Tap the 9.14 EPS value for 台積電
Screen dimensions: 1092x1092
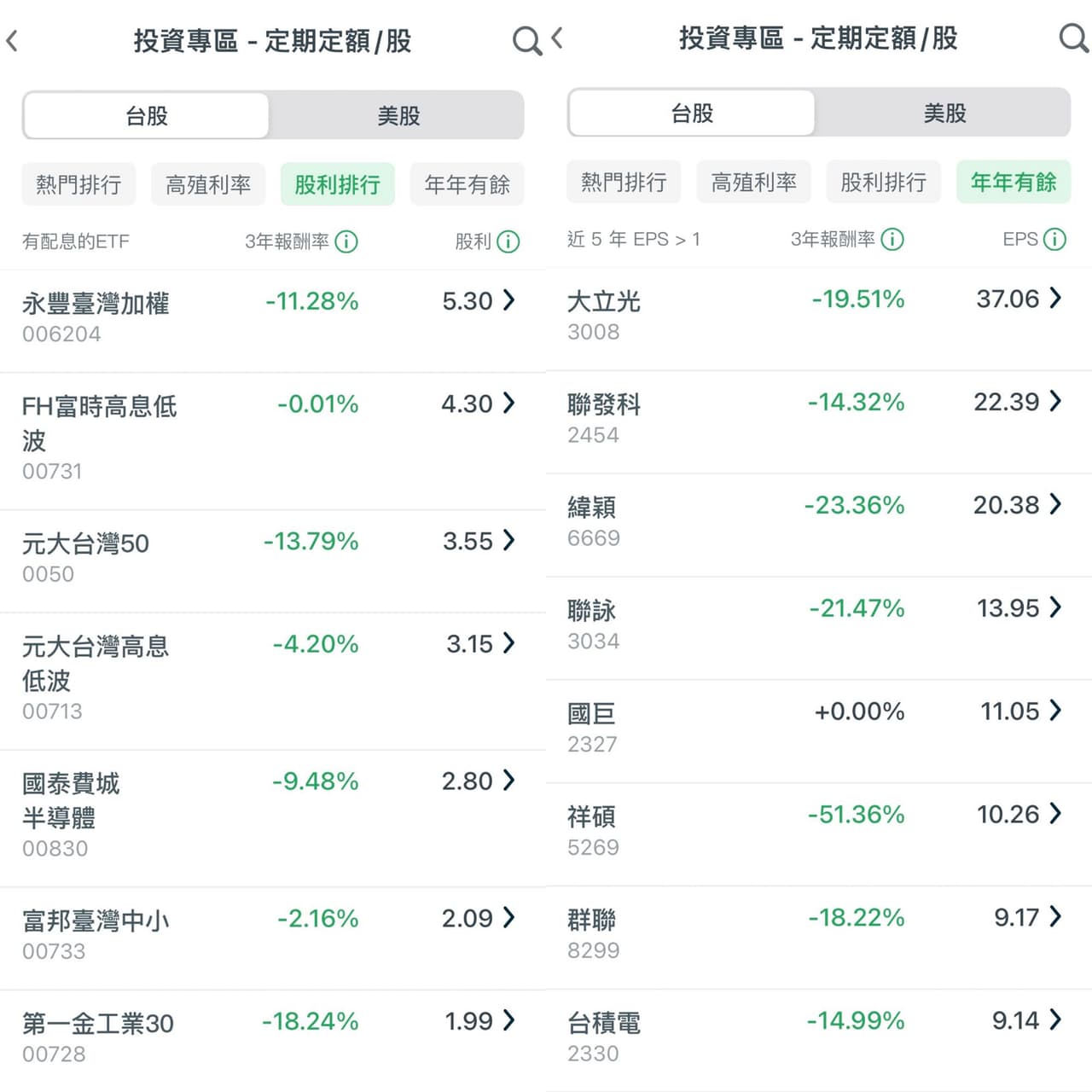(1015, 1021)
